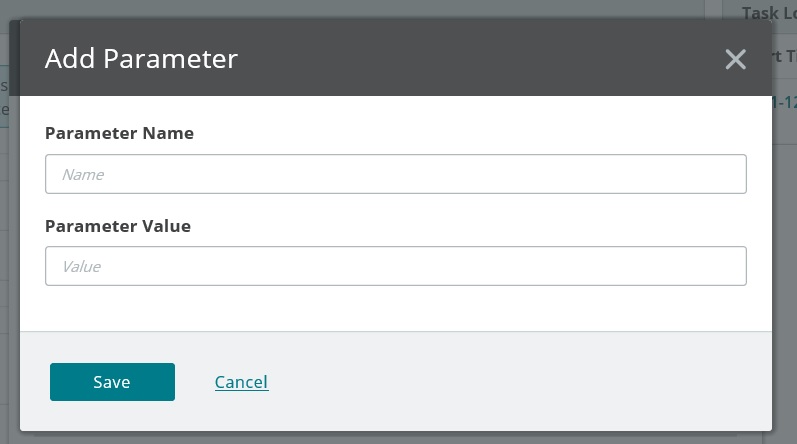Click the "Value" placeholder text
797x444 pixels.
point(81,266)
